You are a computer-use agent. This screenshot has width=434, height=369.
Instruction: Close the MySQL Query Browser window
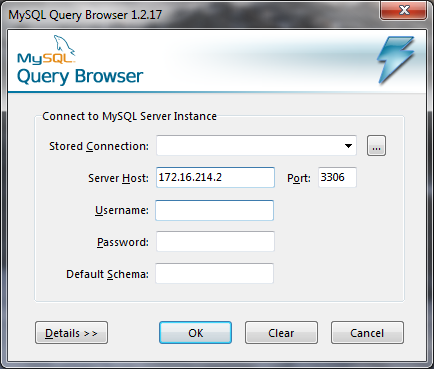[x=404, y=11]
